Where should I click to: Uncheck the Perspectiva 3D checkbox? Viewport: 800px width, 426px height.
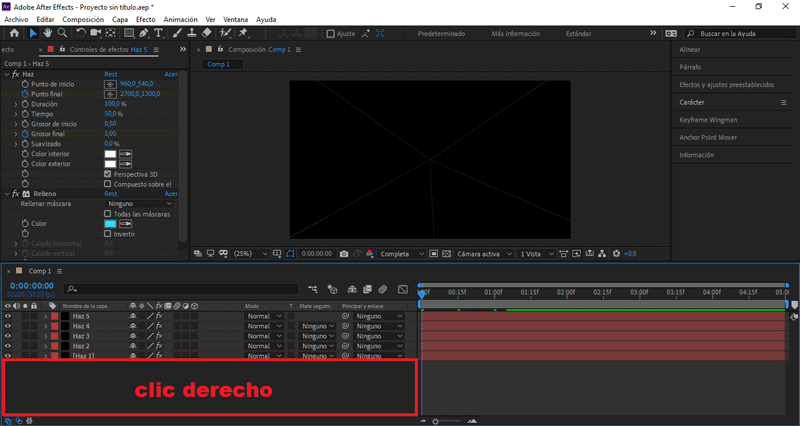pos(108,173)
